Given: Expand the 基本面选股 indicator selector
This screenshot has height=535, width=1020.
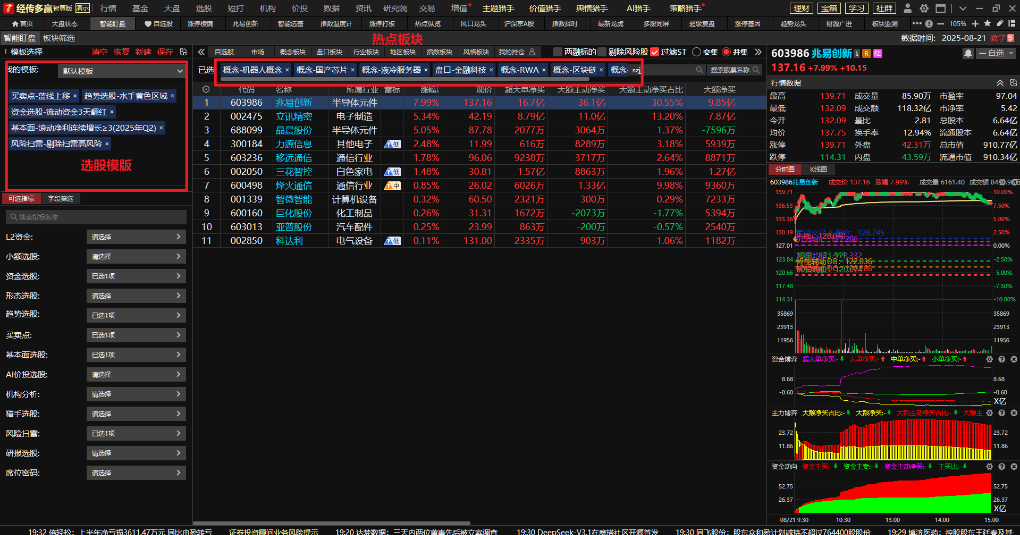Looking at the screenshot, I should point(136,355).
